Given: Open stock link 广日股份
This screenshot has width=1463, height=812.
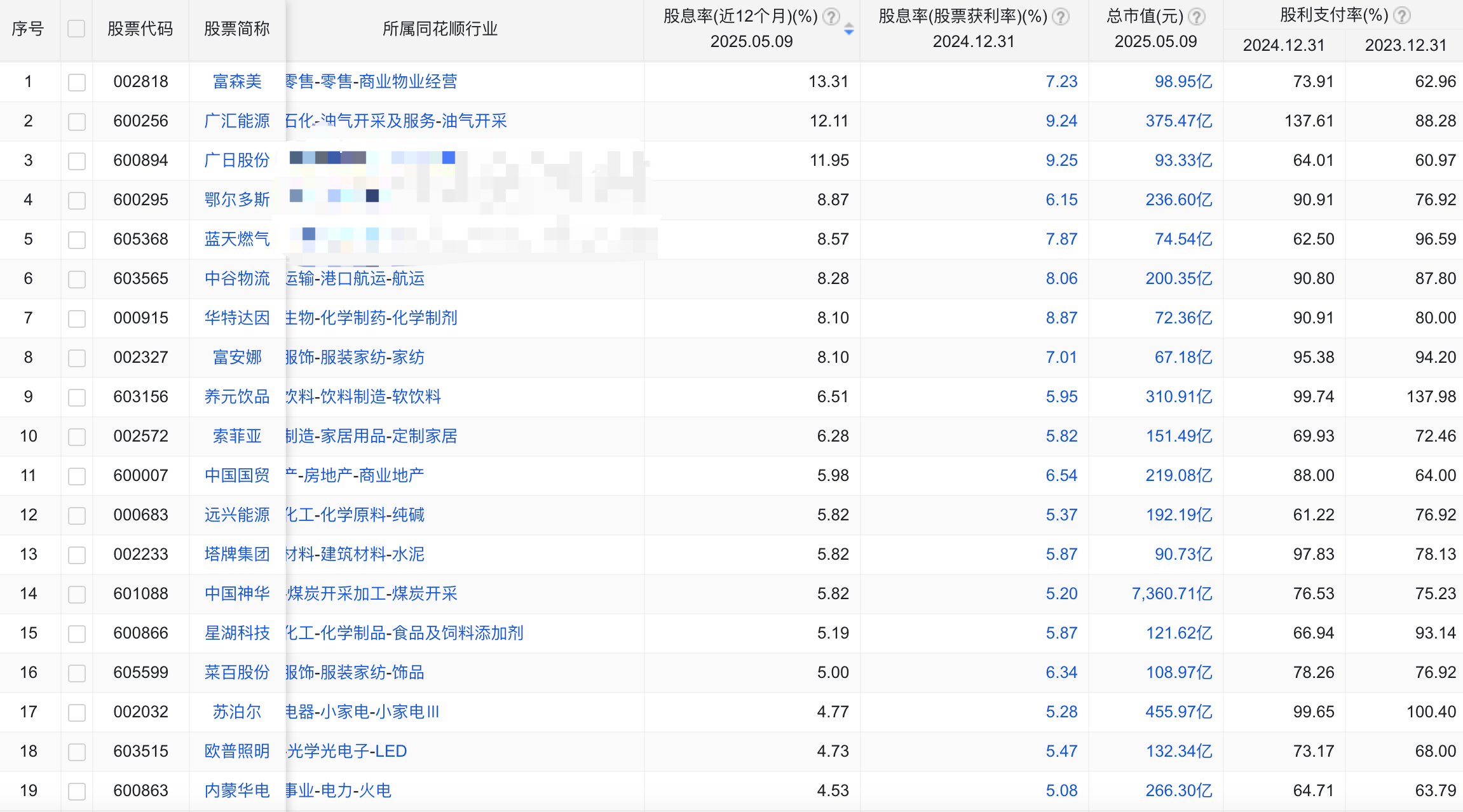Looking at the screenshot, I should tap(237, 160).
